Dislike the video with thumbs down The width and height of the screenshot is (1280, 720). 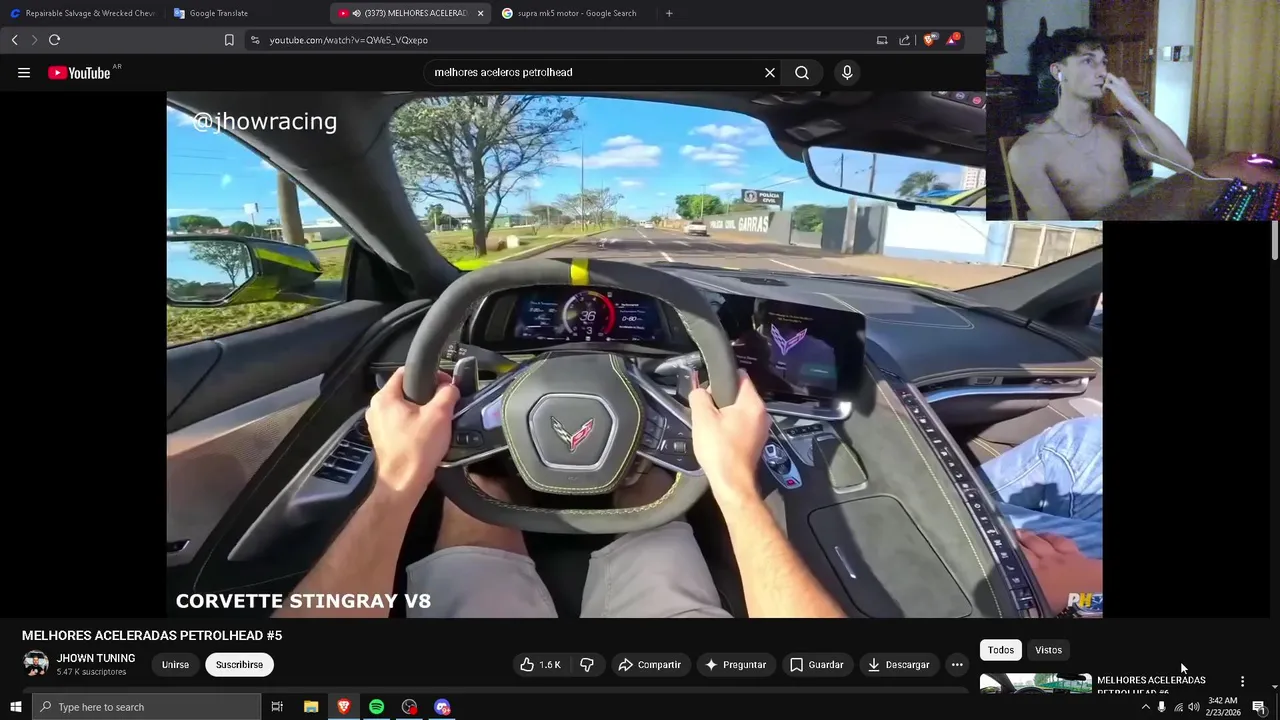point(587,664)
